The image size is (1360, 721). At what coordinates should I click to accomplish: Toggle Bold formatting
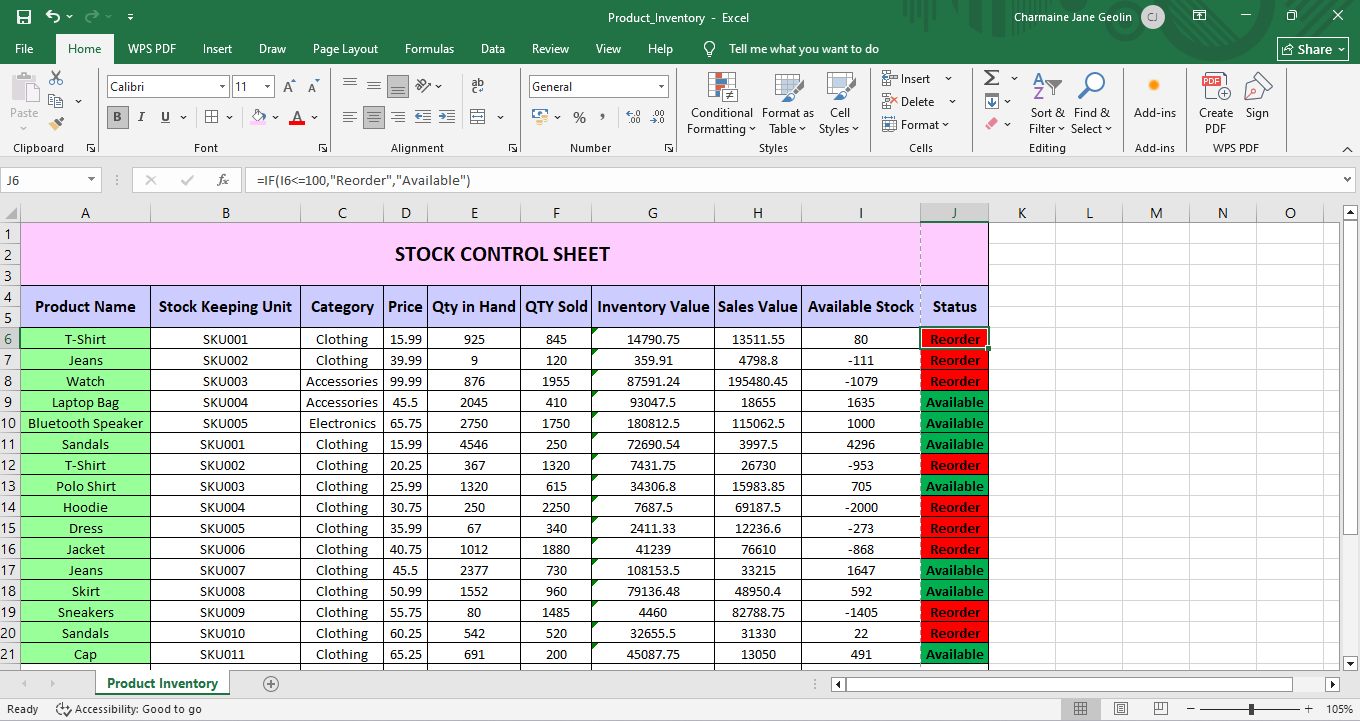(x=118, y=117)
